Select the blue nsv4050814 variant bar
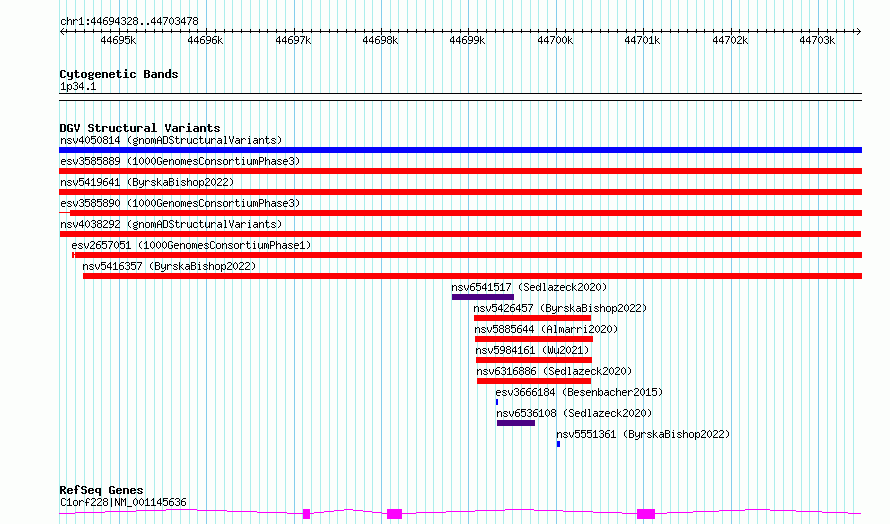Viewport: 890px width, 524px height. 460,150
